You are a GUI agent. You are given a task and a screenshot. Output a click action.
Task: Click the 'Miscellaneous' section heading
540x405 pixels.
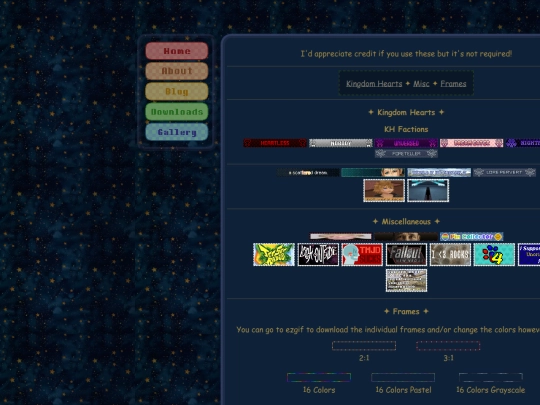pyautogui.click(x=406, y=221)
